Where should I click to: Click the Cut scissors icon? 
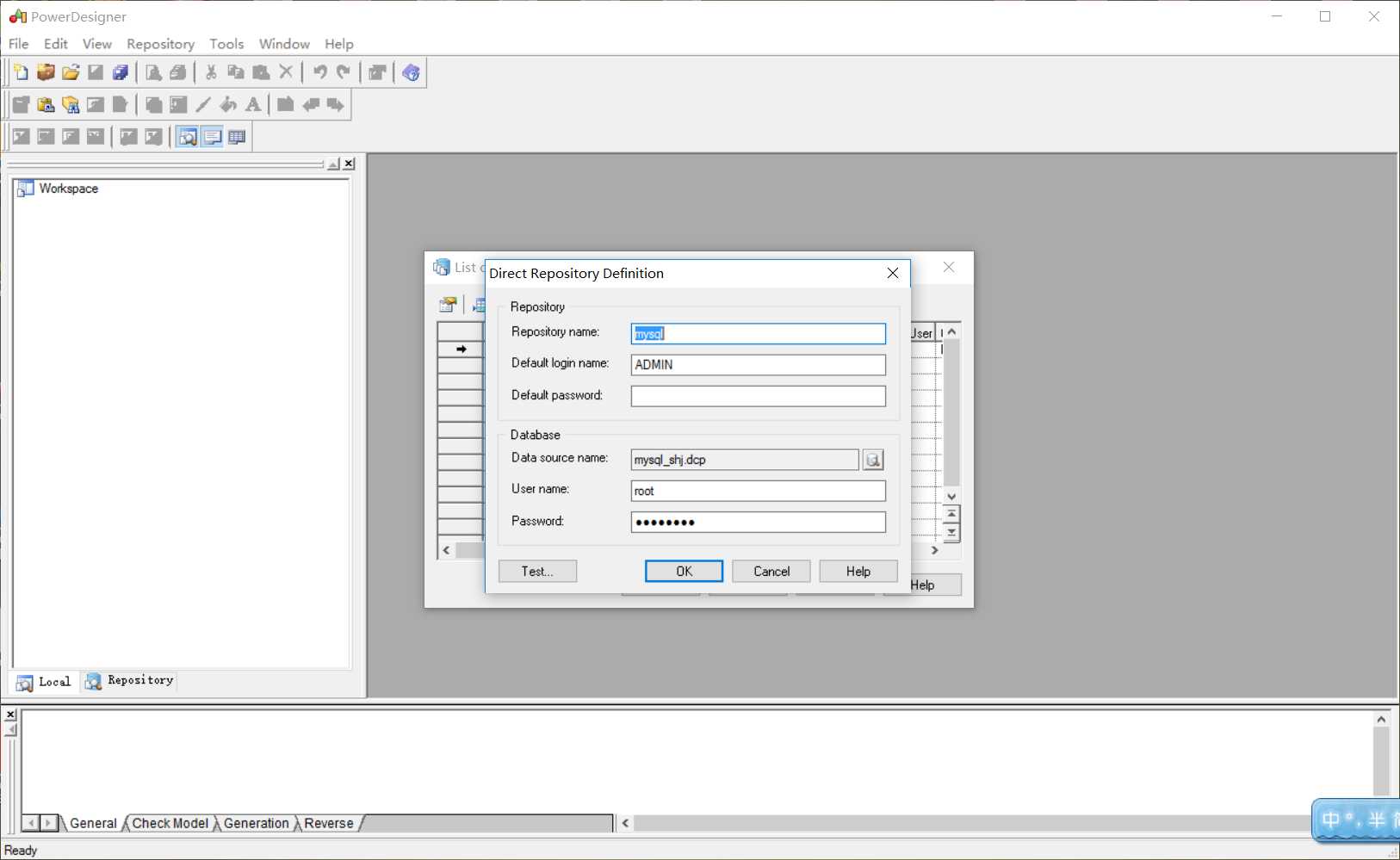point(211,72)
